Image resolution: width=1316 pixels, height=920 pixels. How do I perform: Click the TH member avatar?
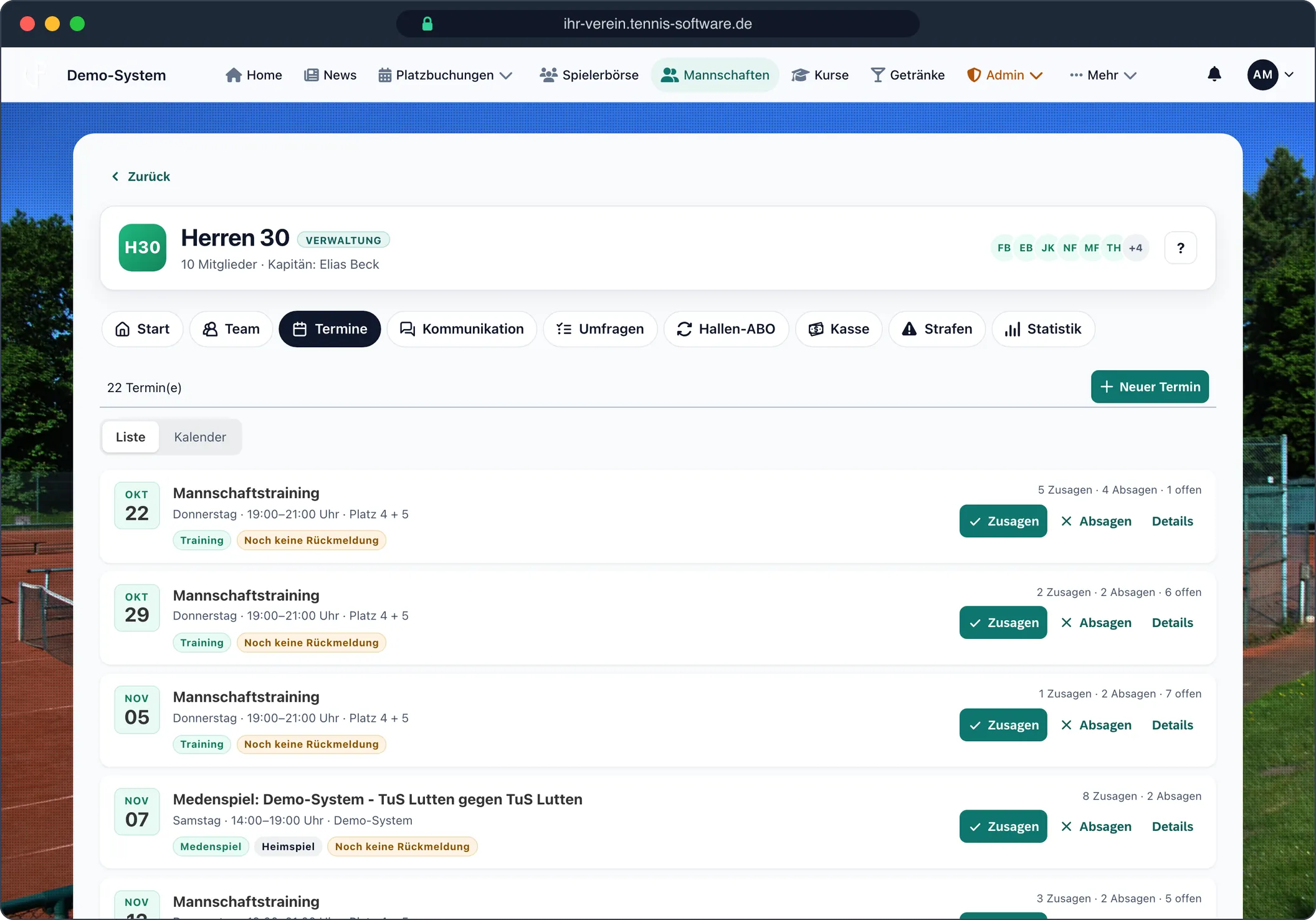click(1113, 248)
